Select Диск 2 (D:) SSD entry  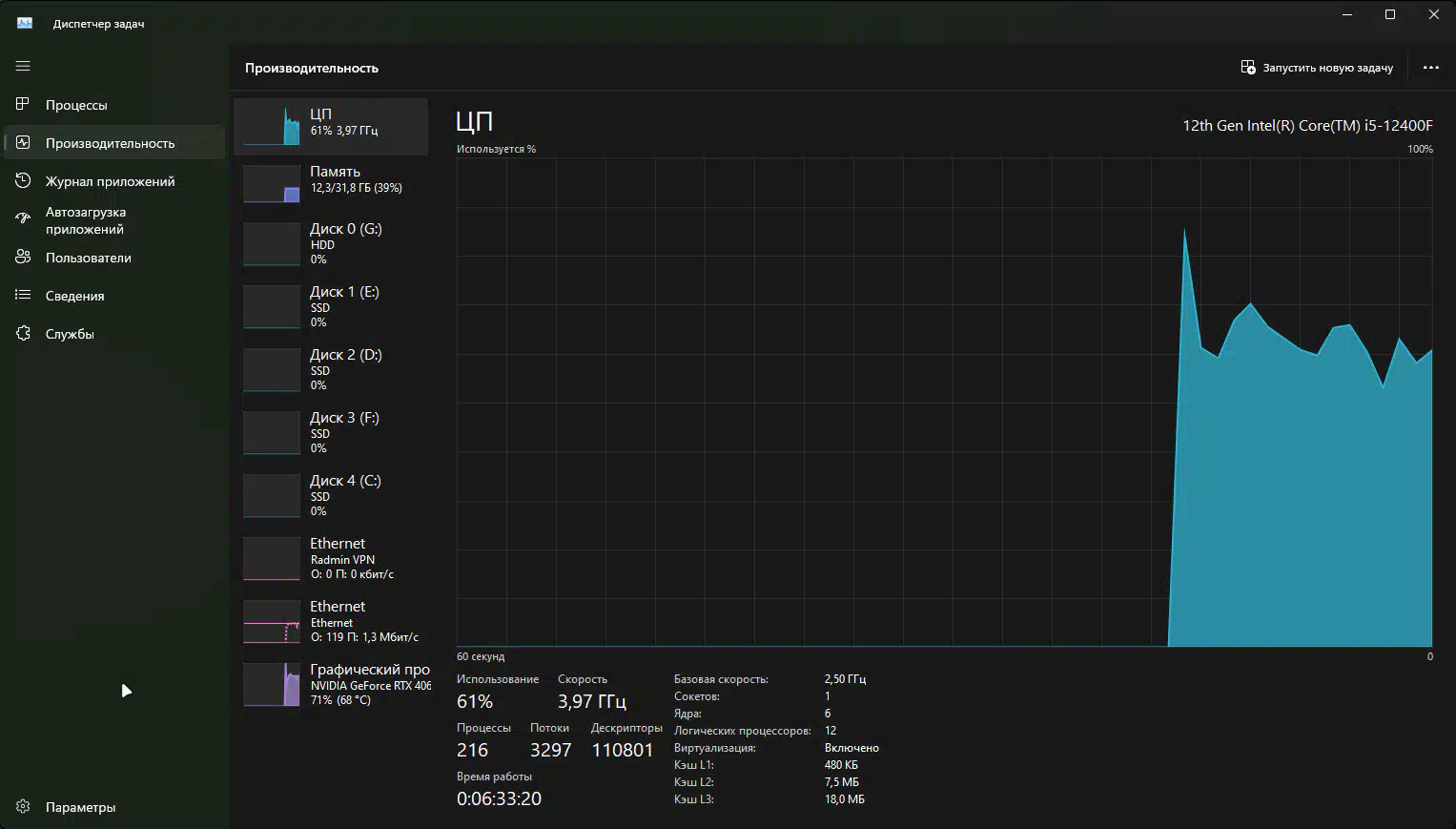(331, 369)
